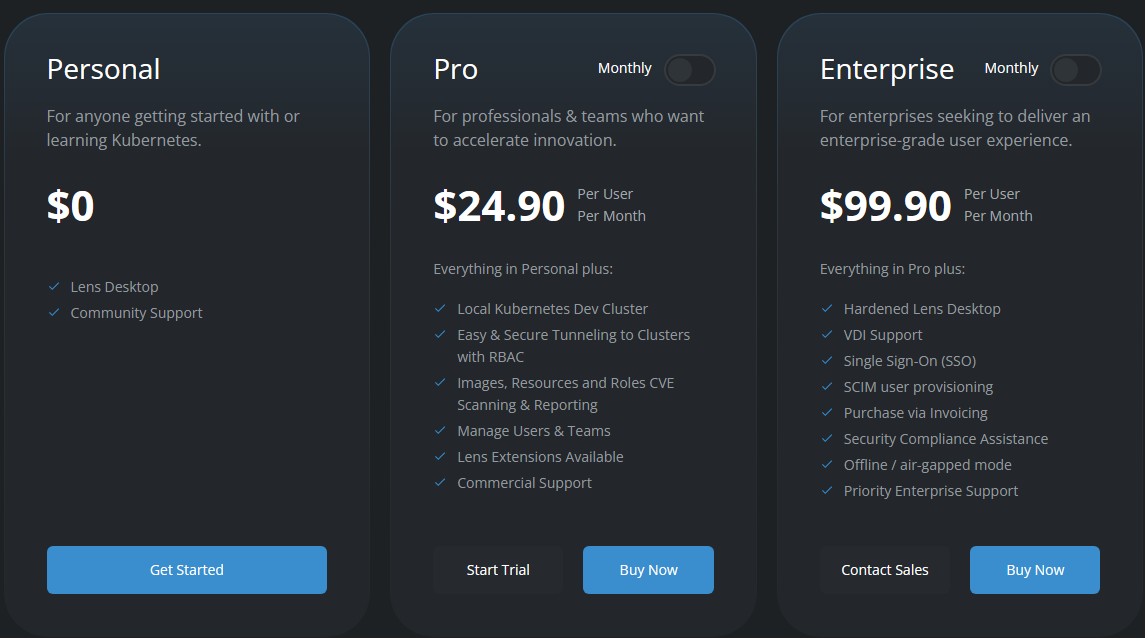Click the checkmark beside Lens Desktop
The width and height of the screenshot is (1145, 638).
(x=54, y=287)
